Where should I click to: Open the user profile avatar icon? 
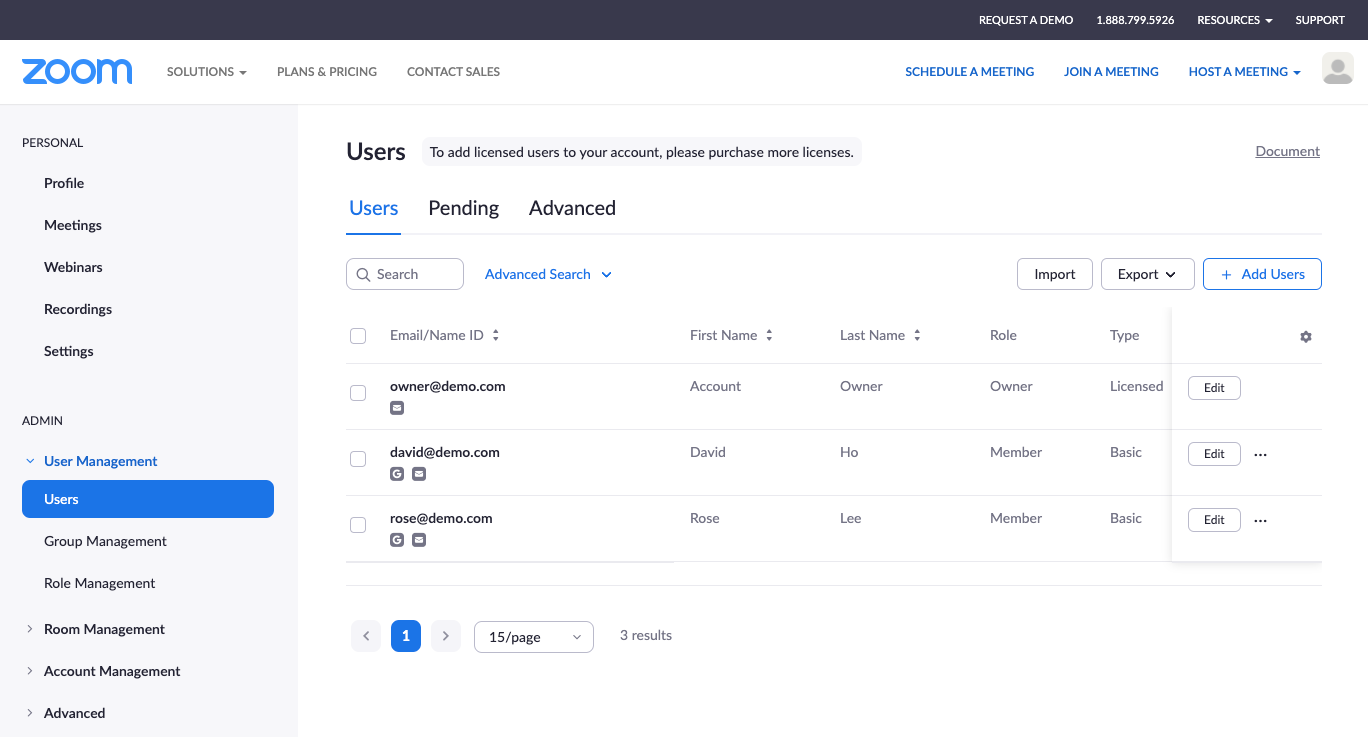pos(1337,69)
